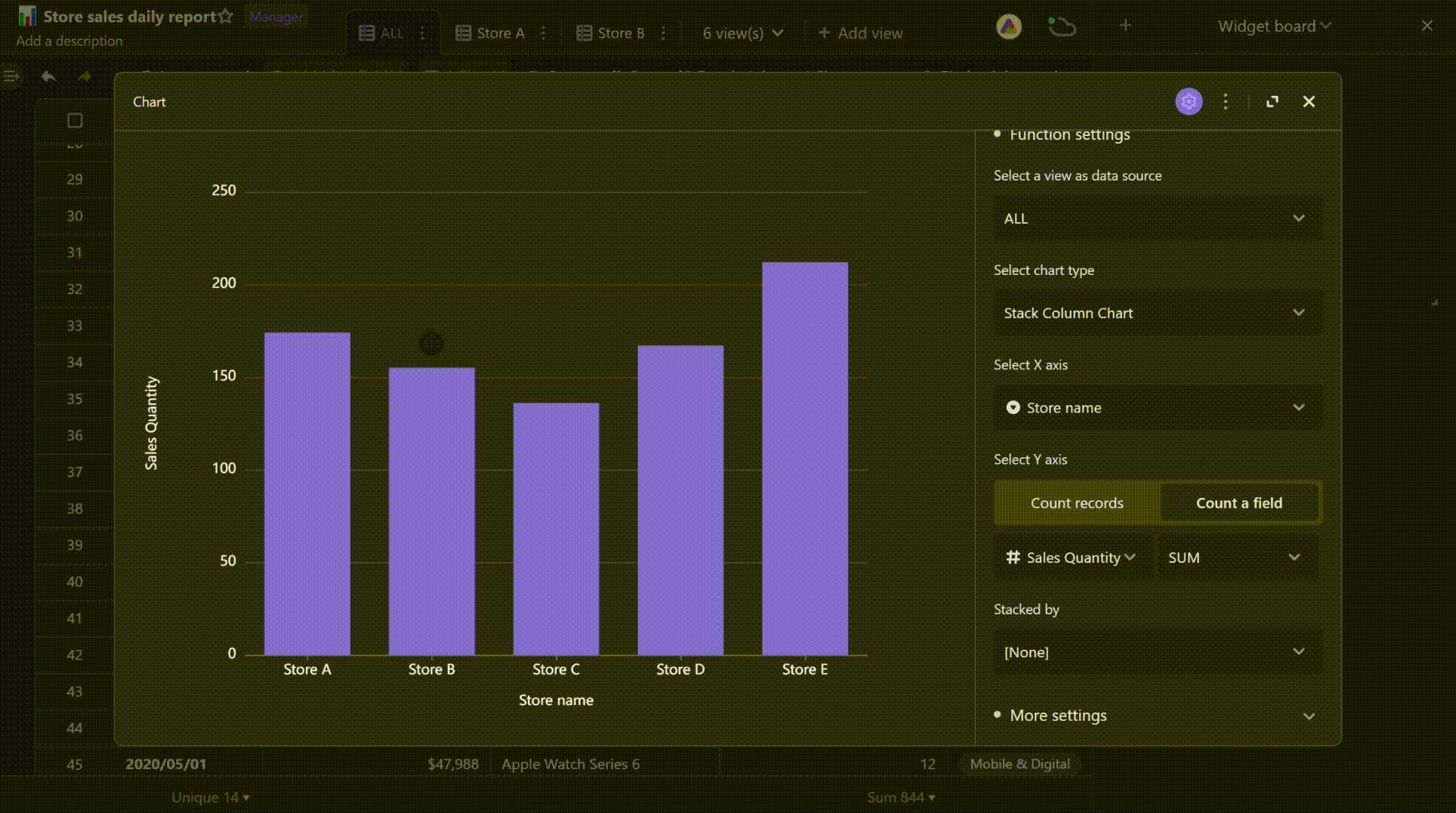The image size is (1456, 813).
Task: Click the $47,988 cell in row 45
Action: click(453, 764)
